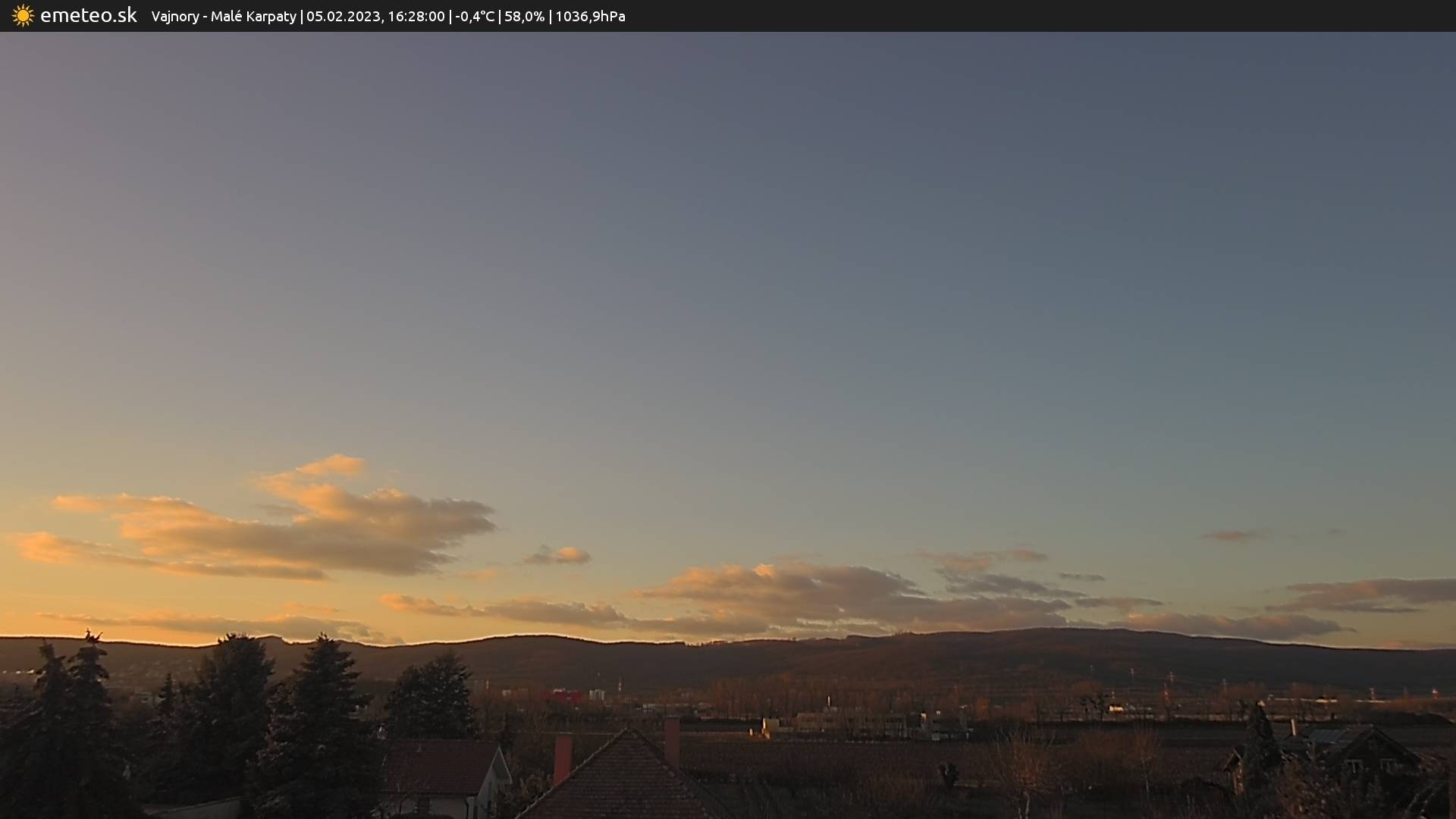Click the shorter orange chimney on the roof
Image resolution: width=1456 pixels, height=819 pixels.
563,758
